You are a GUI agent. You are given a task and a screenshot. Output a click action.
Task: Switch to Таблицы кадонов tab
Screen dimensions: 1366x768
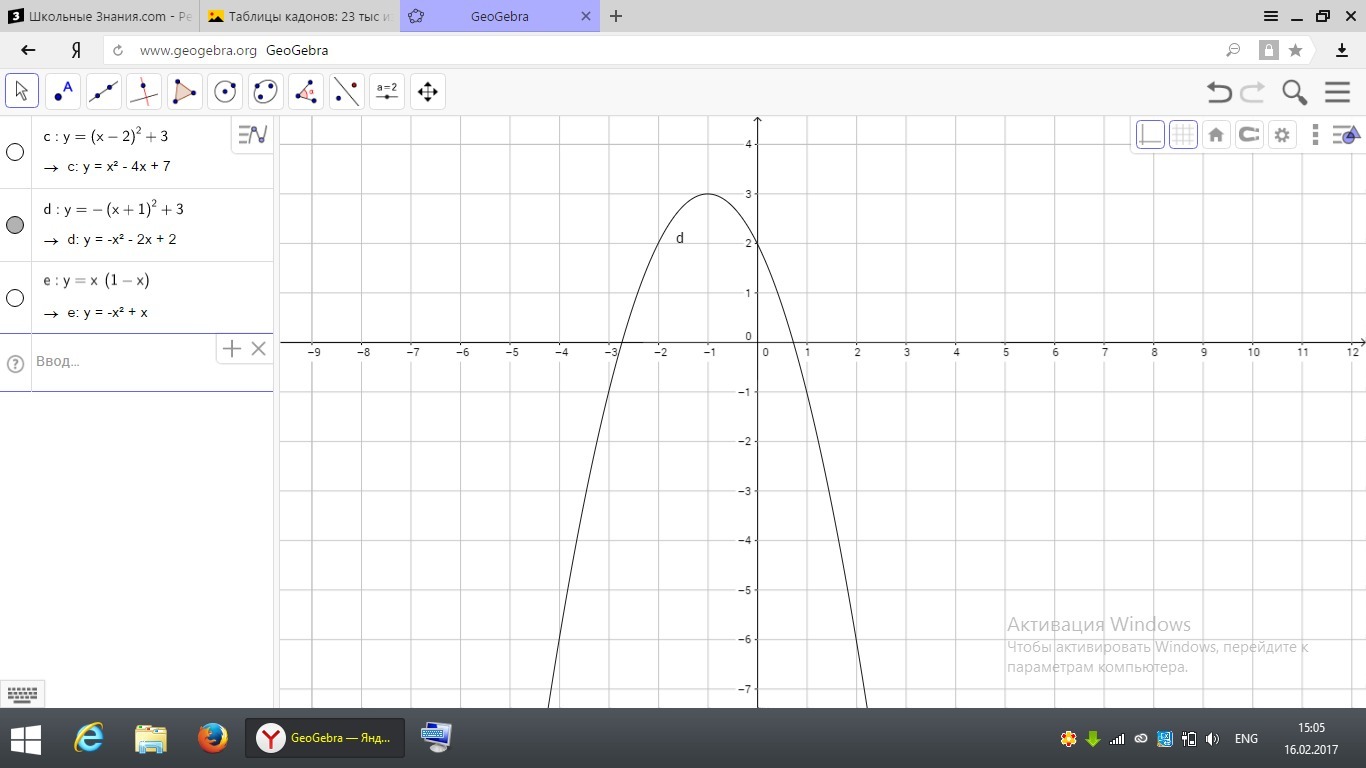tap(300, 16)
